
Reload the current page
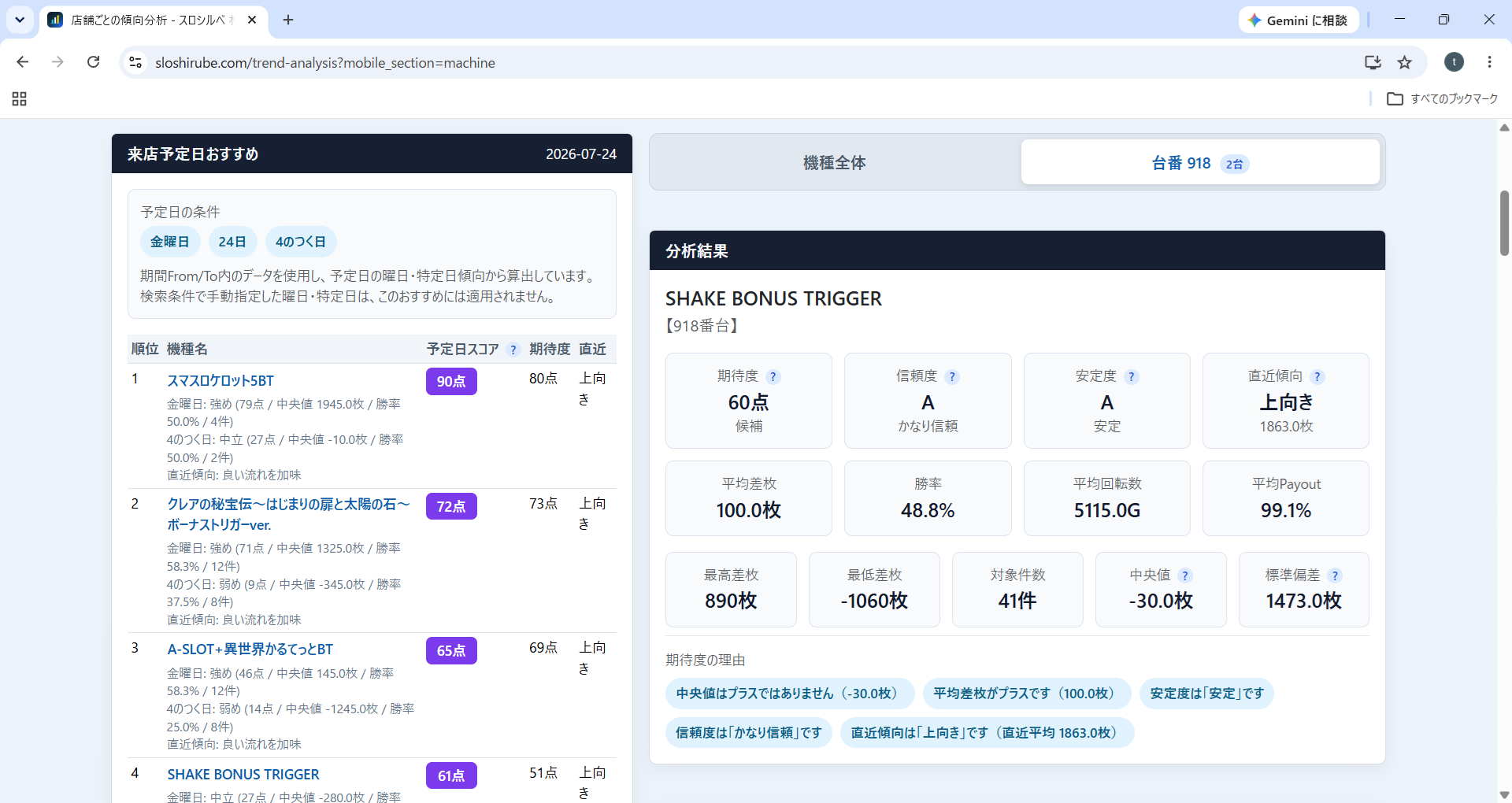[93, 62]
